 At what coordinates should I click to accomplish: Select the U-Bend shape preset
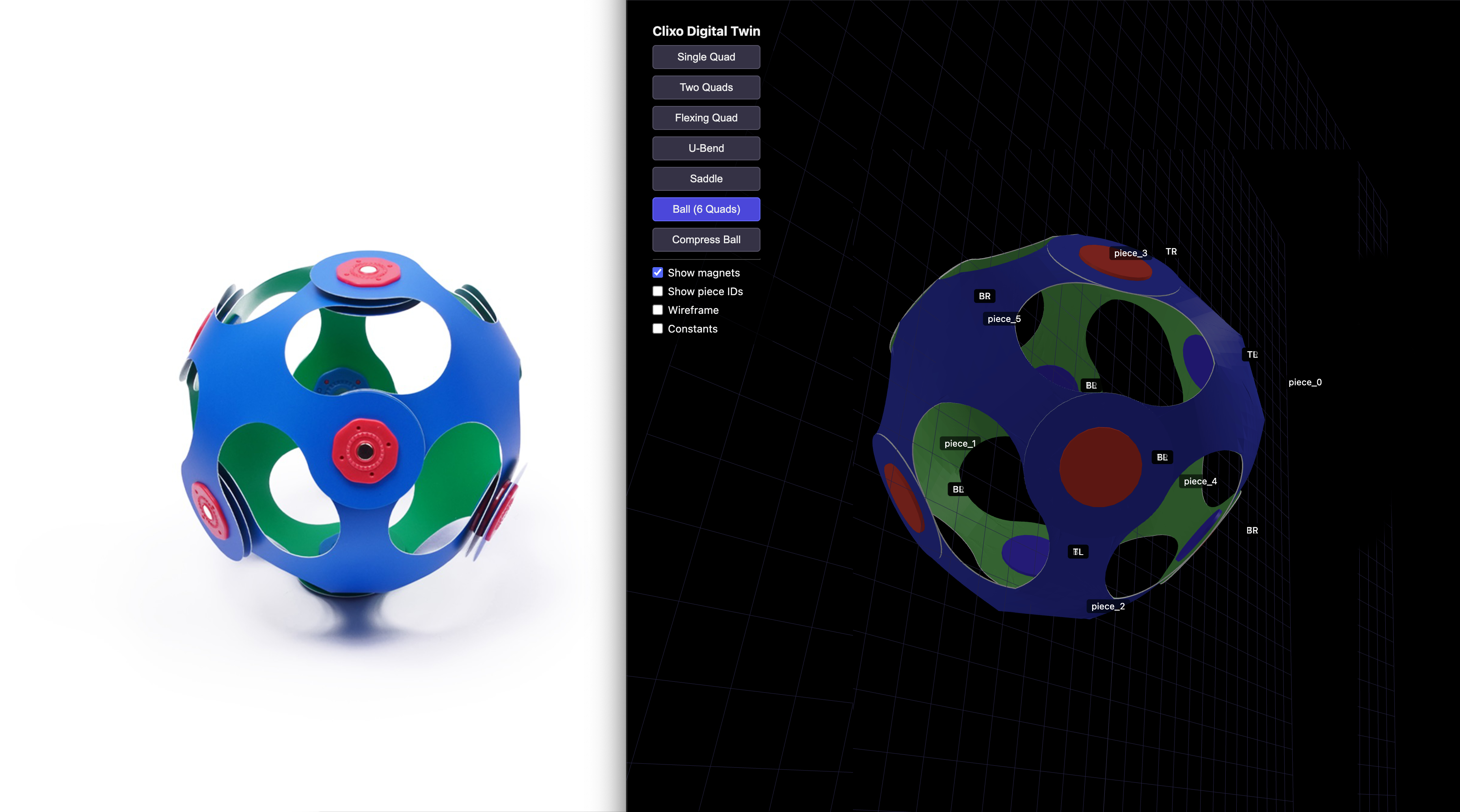[x=706, y=148]
